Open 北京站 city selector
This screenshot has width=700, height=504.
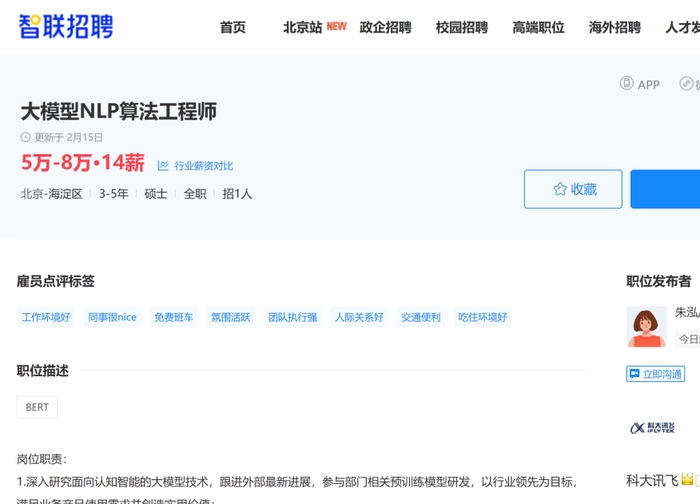(303, 27)
